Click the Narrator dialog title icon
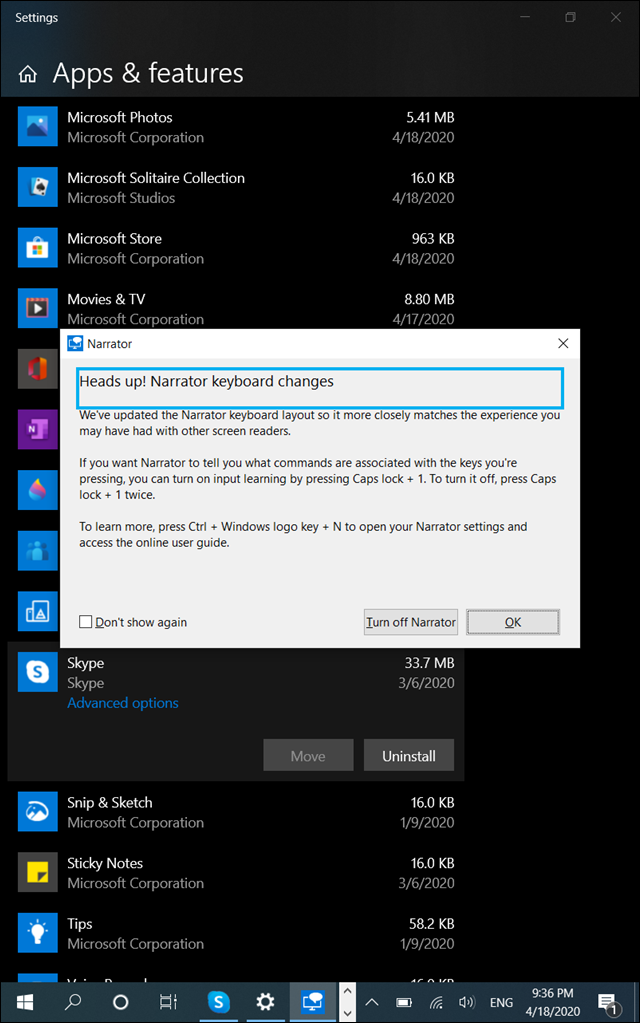The width and height of the screenshot is (640, 1023). pyautogui.click(x=75, y=343)
